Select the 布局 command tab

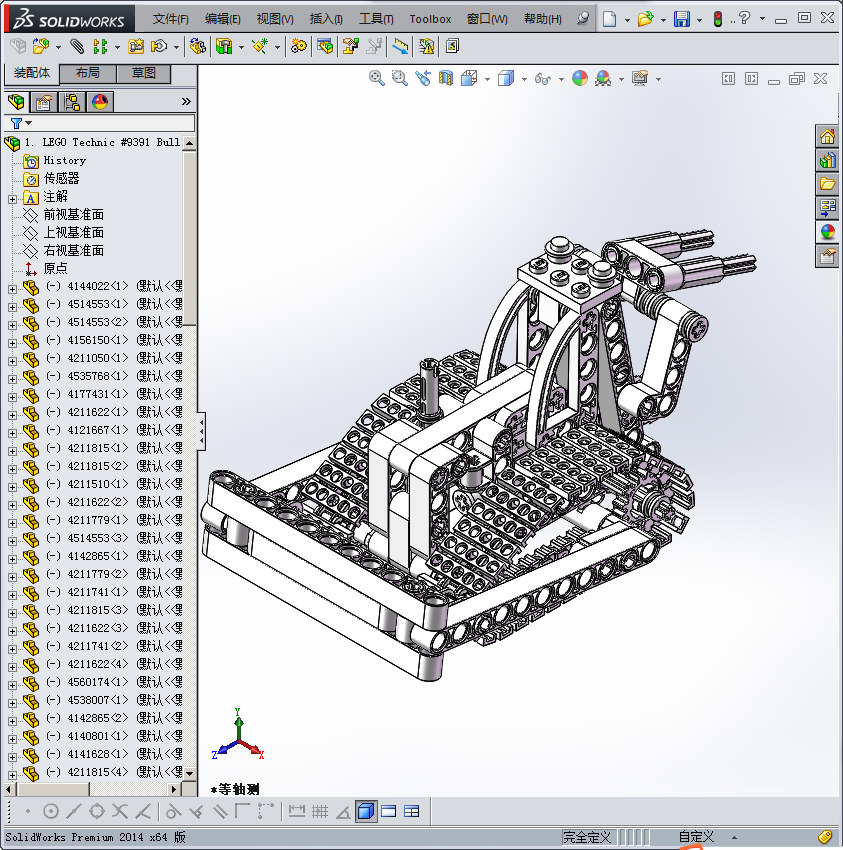[x=87, y=73]
